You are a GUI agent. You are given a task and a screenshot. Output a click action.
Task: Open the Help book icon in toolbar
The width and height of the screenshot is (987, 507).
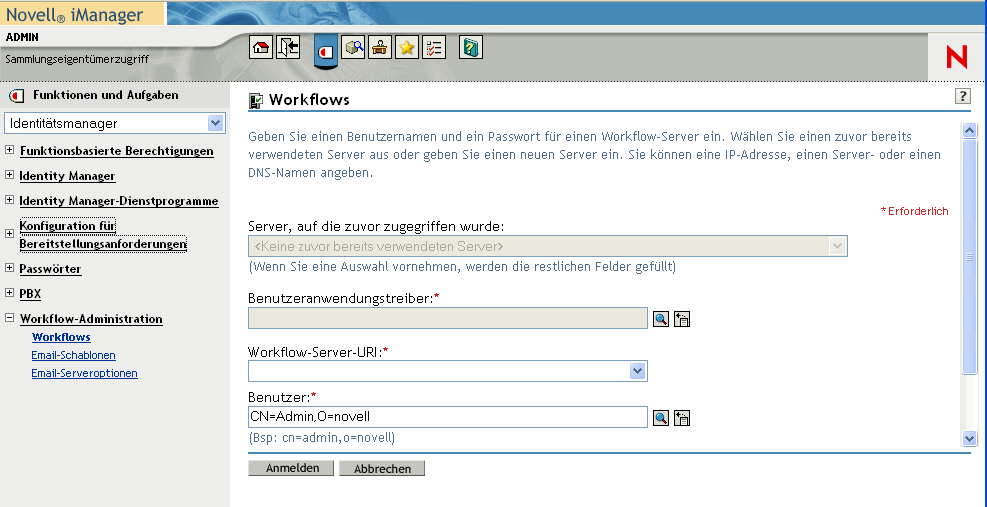471,47
